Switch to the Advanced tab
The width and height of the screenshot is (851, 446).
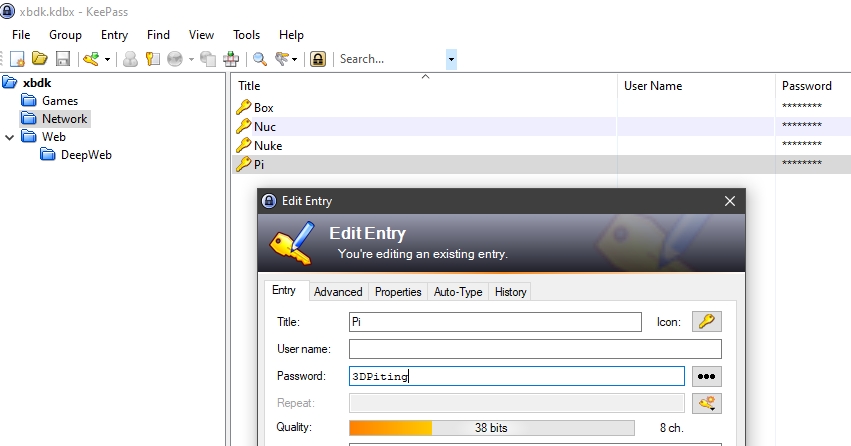[338, 292]
